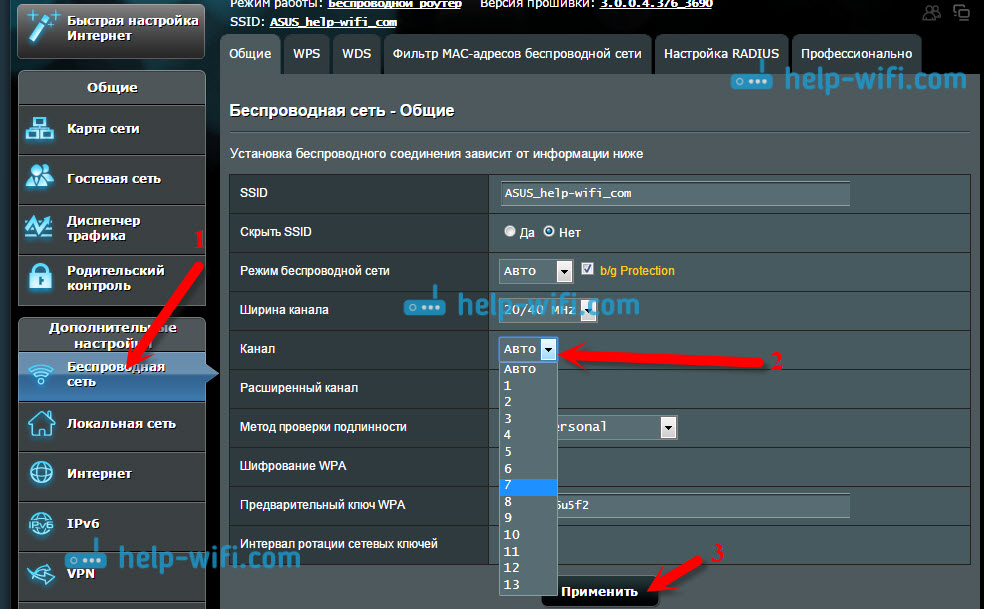984x609 pixels.
Task: Switch to the WPS tab
Action: (307, 54)
